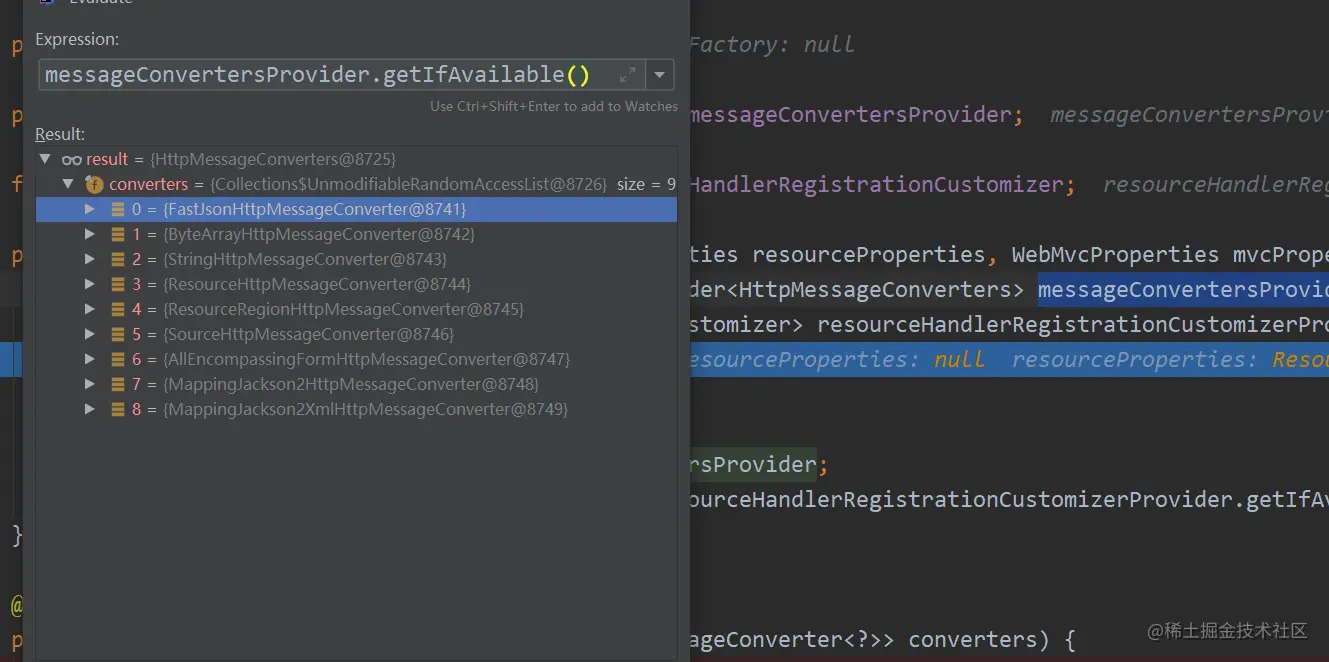
Task: Collapse the result node
Action: click(x=45, y=159)
